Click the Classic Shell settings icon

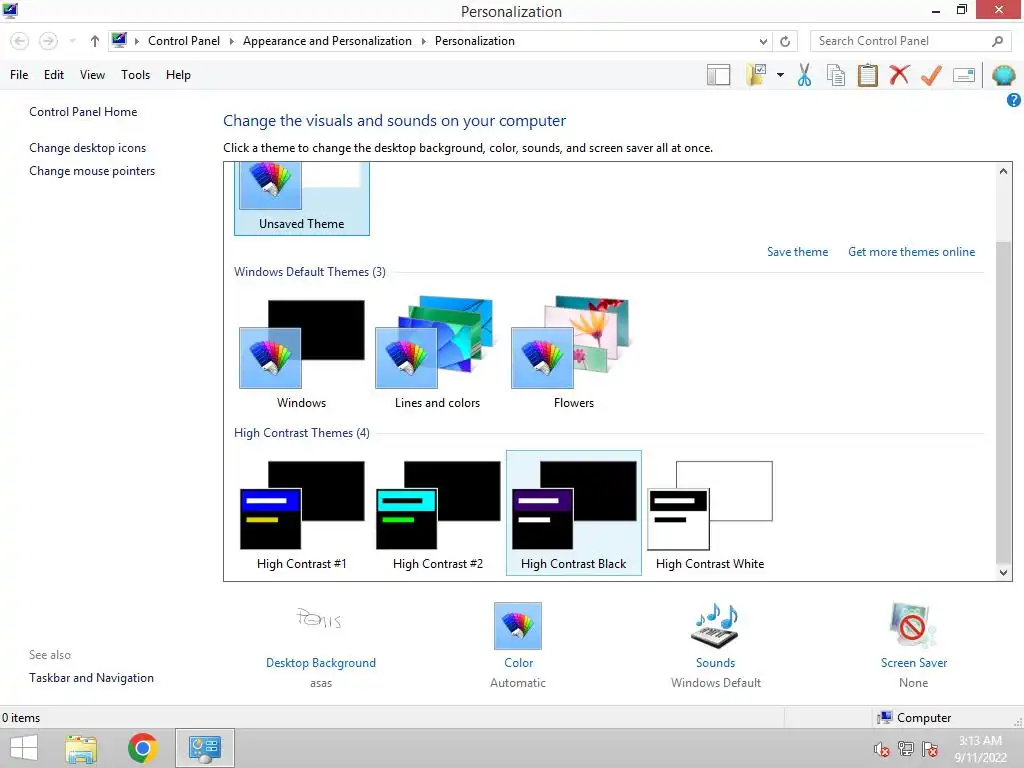tap(1003, 75)
